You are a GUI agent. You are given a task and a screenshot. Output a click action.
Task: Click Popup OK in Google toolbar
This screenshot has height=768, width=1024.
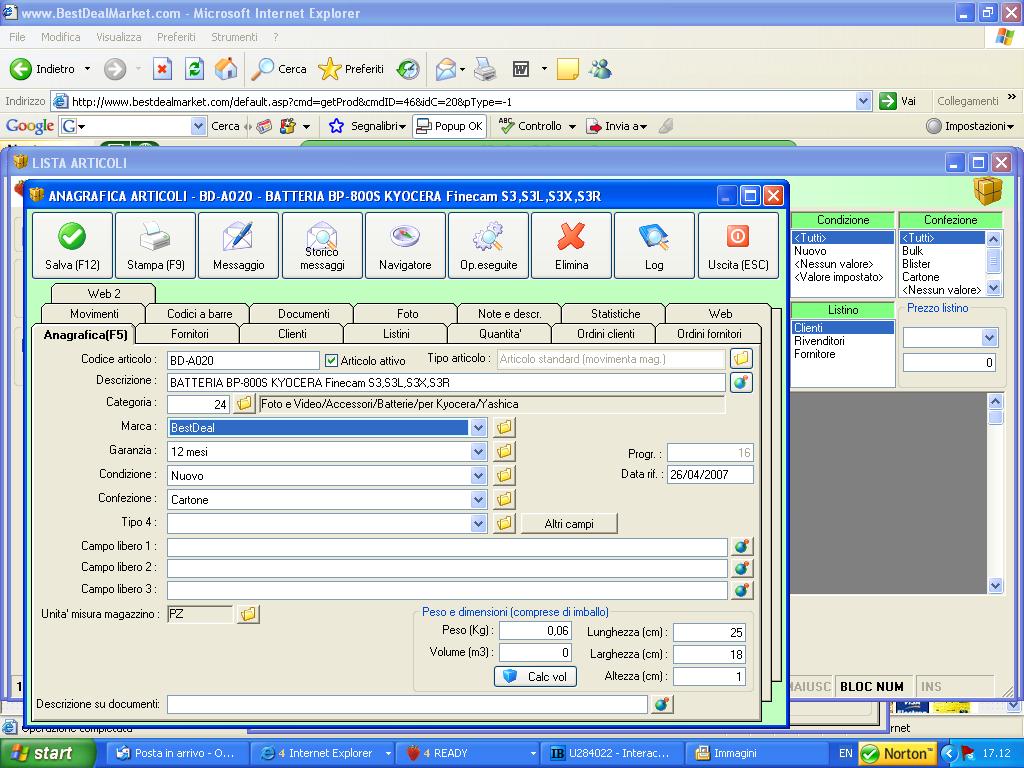(x=449, y=126)
